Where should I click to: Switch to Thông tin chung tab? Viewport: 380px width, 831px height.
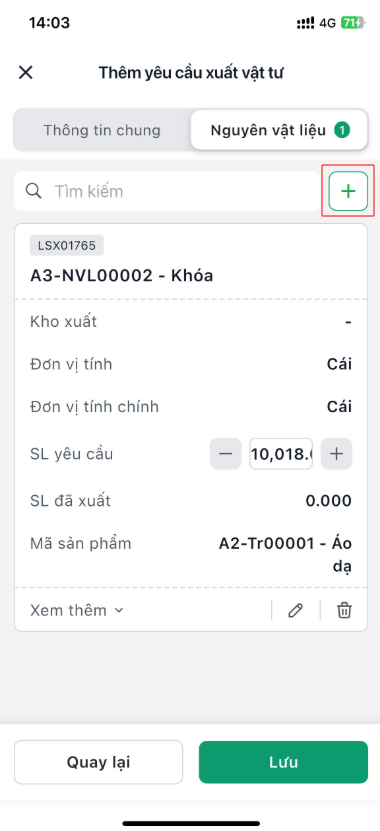[x=102, y=130]
